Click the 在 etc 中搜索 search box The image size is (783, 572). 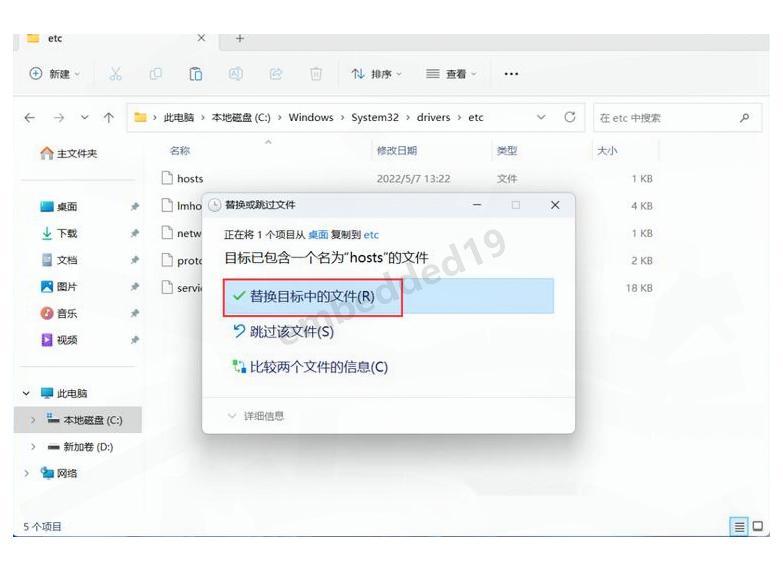[678, 117]
